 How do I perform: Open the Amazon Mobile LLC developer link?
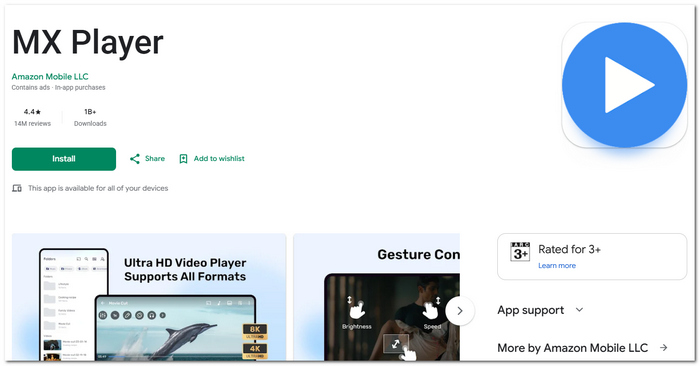click(x=50, y=77)
